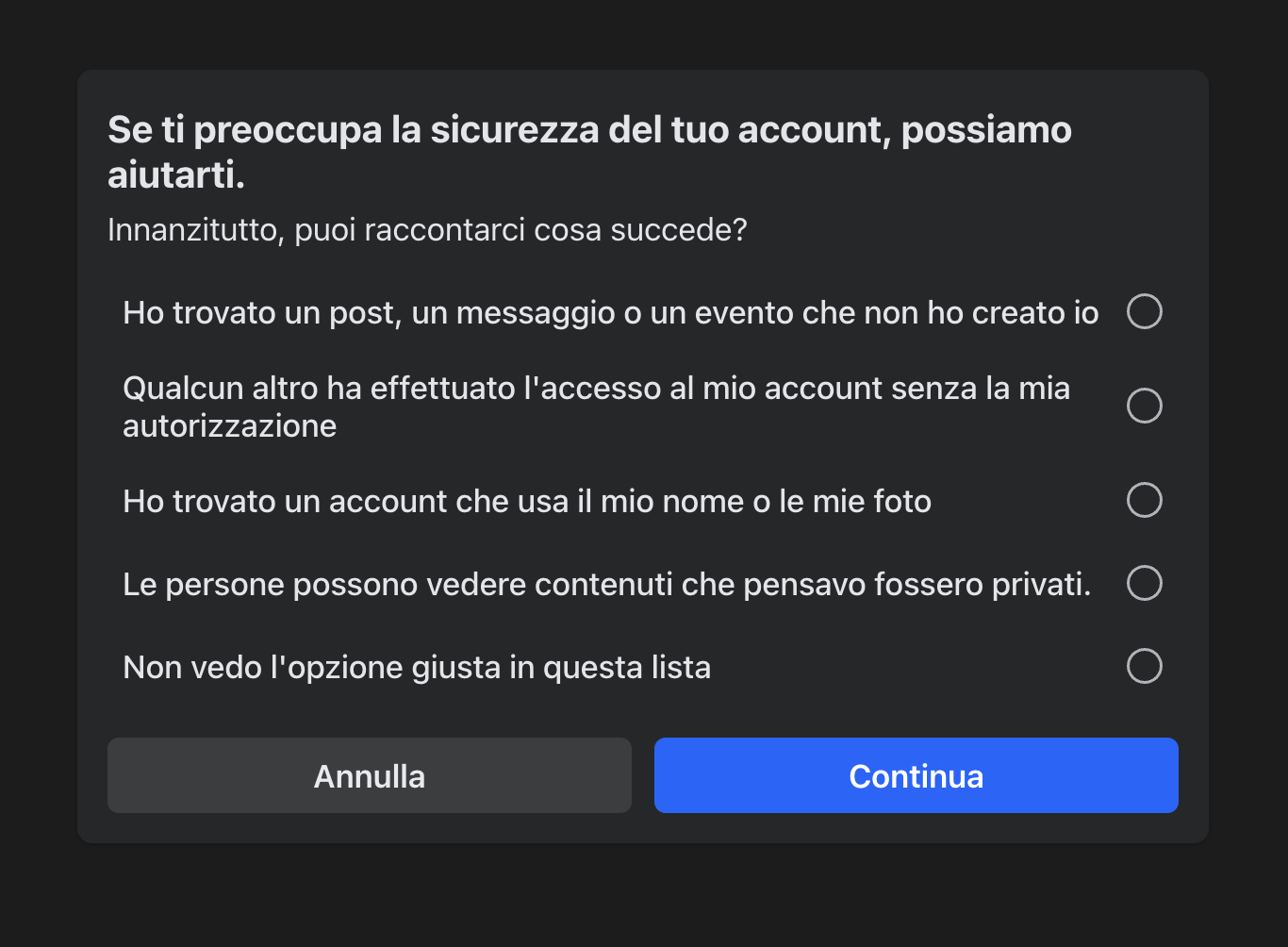Click the "Non vedo l'opzione giusta in questa lista" text

417,668
